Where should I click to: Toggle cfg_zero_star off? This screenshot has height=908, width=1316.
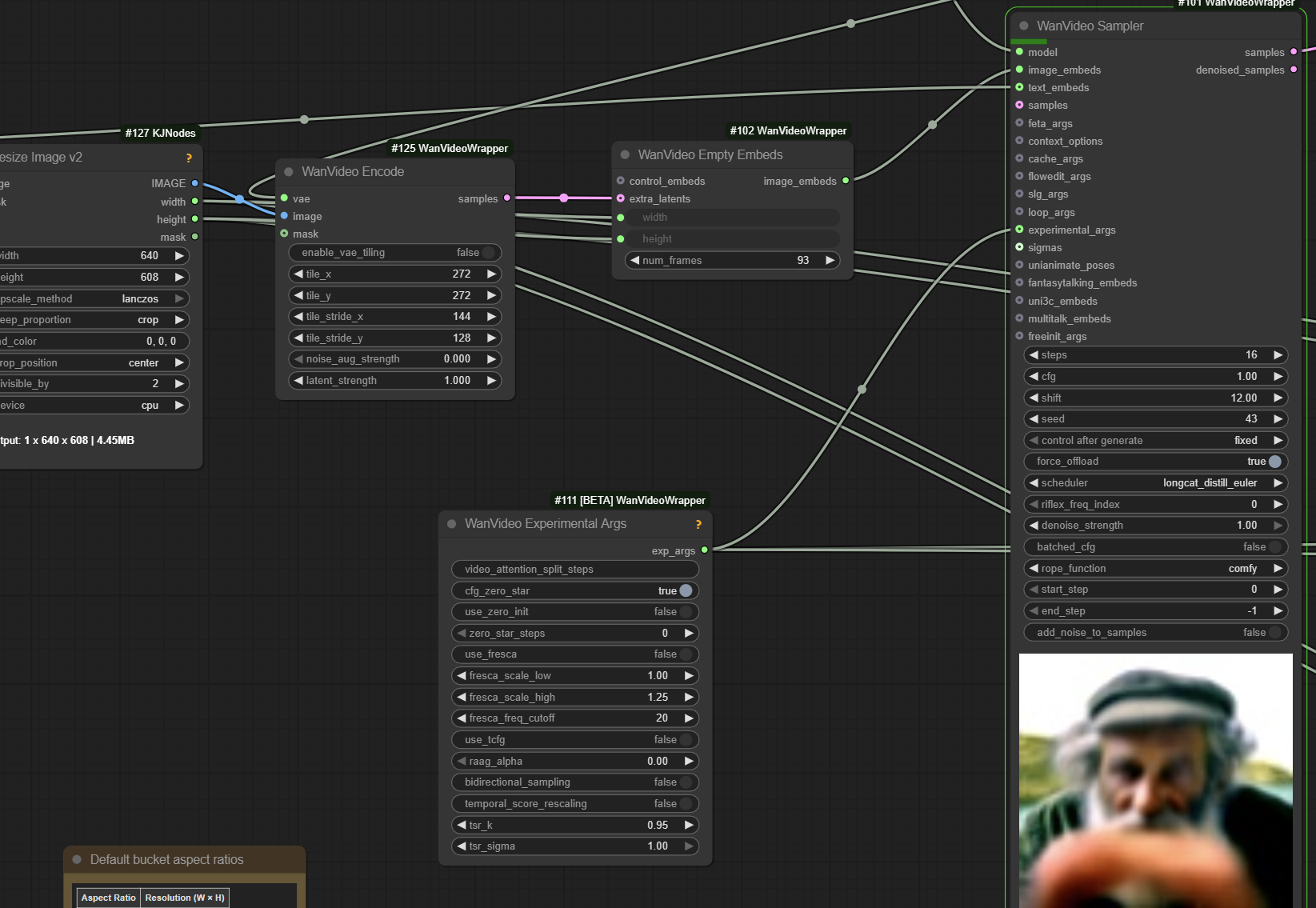point(685,590)
